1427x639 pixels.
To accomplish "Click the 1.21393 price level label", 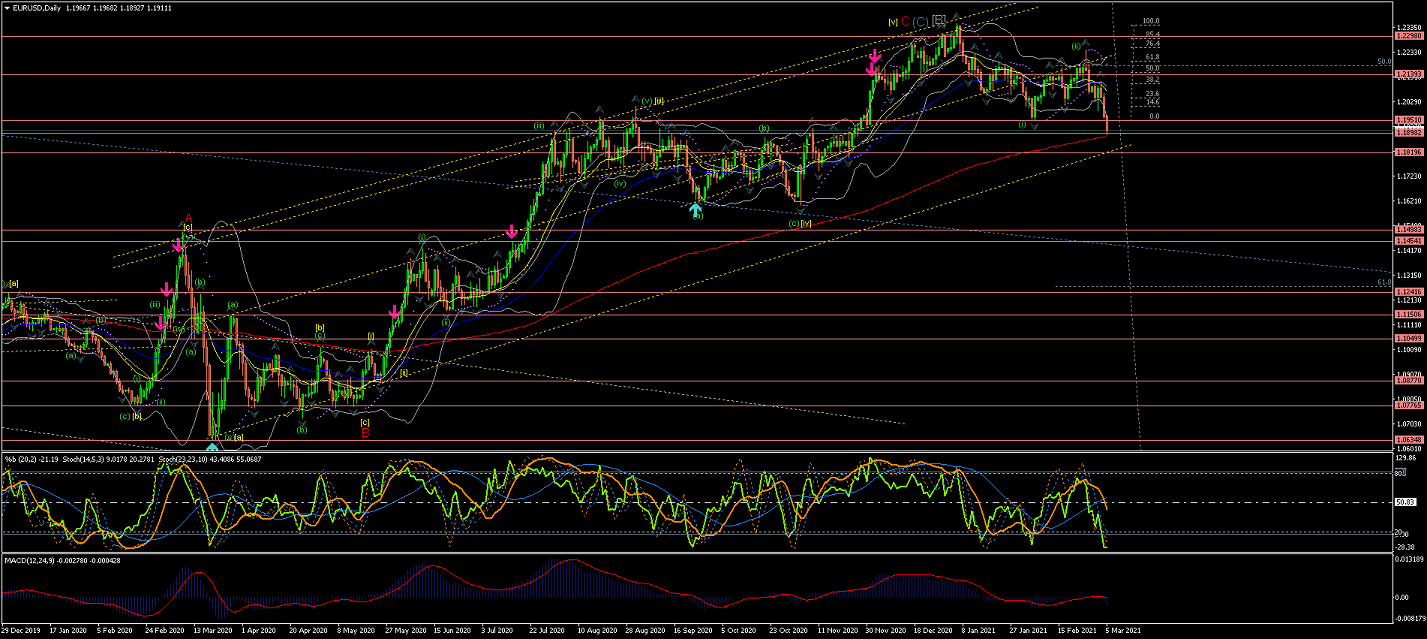I will tap(1405, 75).
